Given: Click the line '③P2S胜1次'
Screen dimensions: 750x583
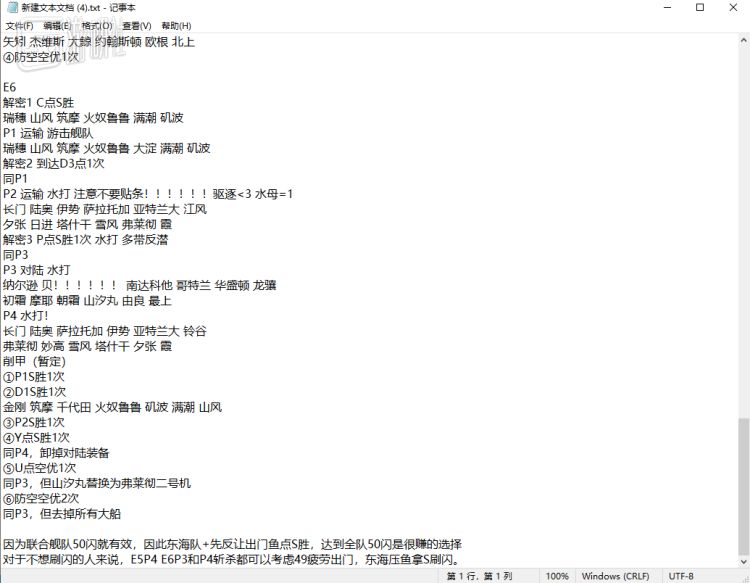Looking at the screenshot, I should [x=33, y=422].
